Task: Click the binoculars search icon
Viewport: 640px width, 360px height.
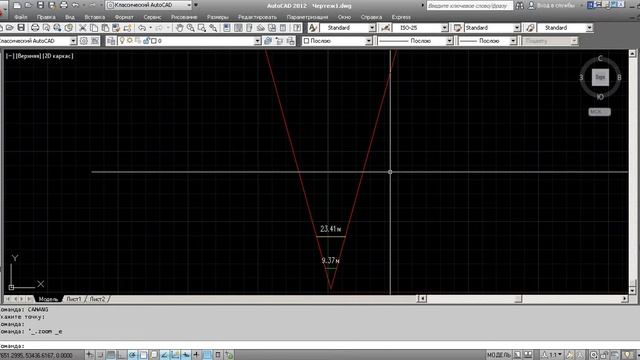Action: tap(520, 5)
